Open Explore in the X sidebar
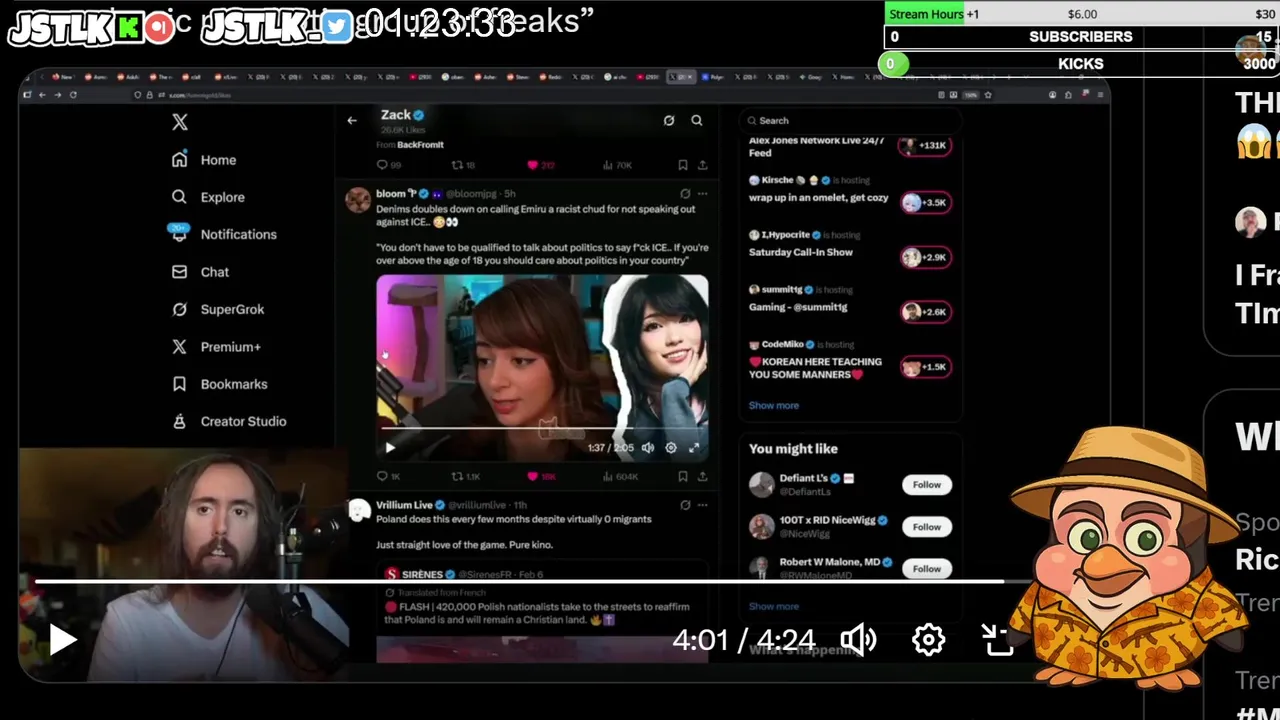The width and height of the screenshot is (1280, 720). (208, 197)
